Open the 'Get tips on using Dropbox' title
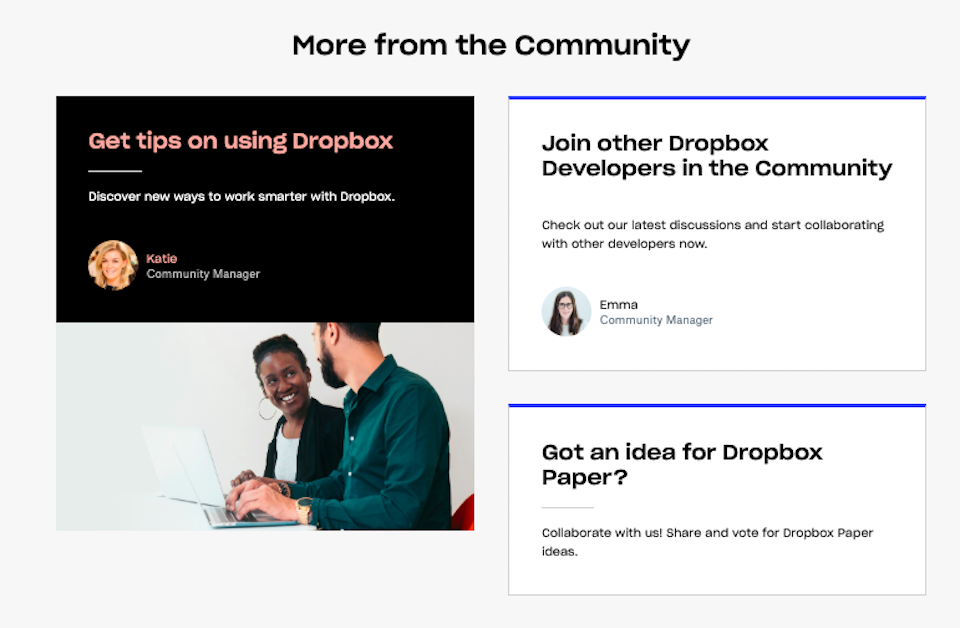The image size is (960, 628). coord(241,141)
